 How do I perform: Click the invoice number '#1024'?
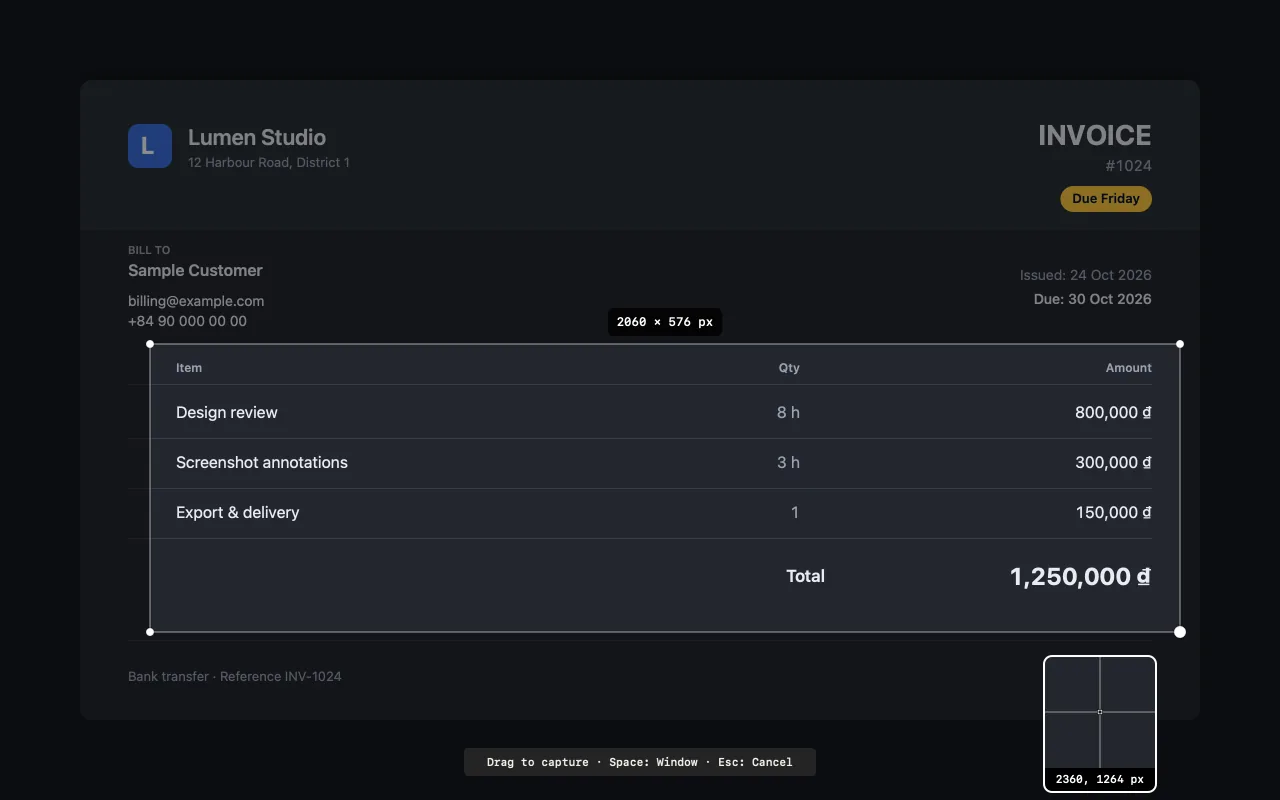click(x=1129, y=166)
